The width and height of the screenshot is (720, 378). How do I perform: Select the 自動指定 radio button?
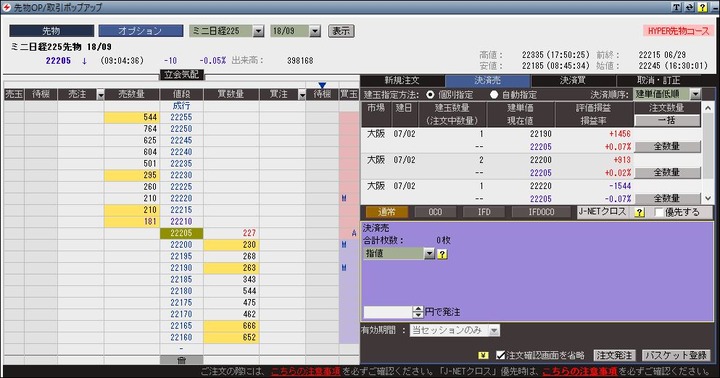(494, 95)
